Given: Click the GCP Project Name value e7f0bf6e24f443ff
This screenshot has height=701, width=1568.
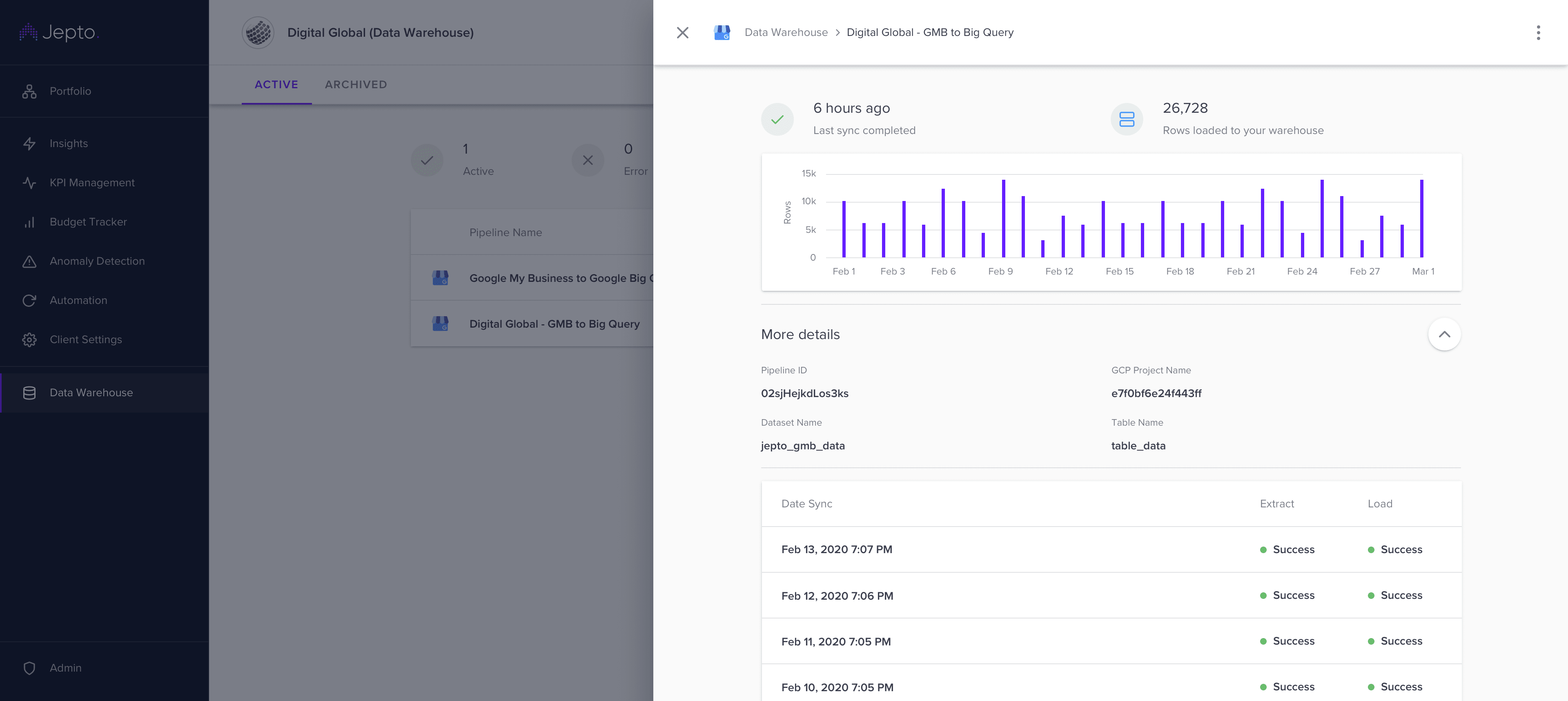Looking at the screenshot, I should click(x=1156, y=393).
